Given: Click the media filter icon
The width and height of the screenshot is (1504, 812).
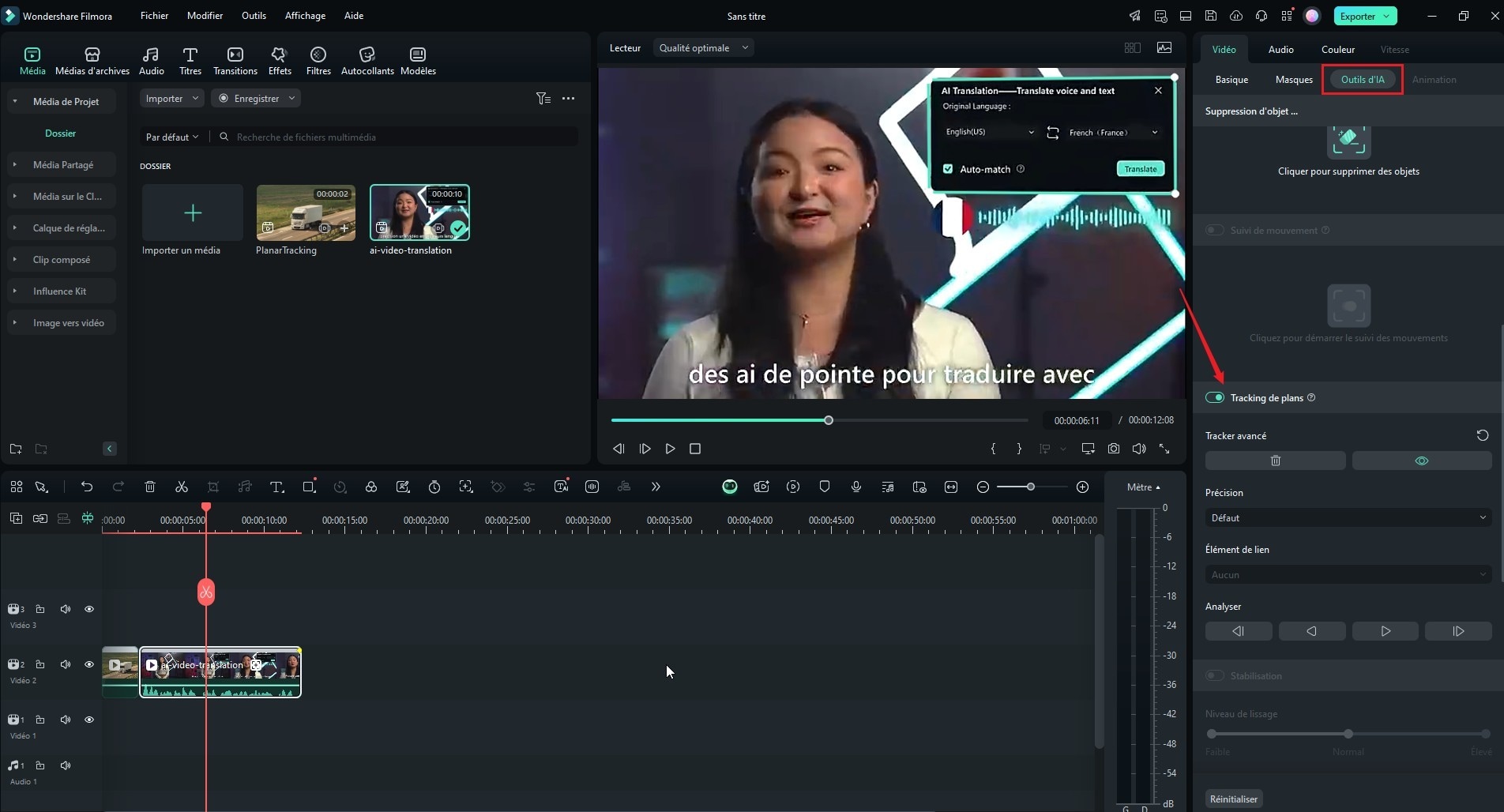Looking at the screenshot, I should tap(543, 98).
